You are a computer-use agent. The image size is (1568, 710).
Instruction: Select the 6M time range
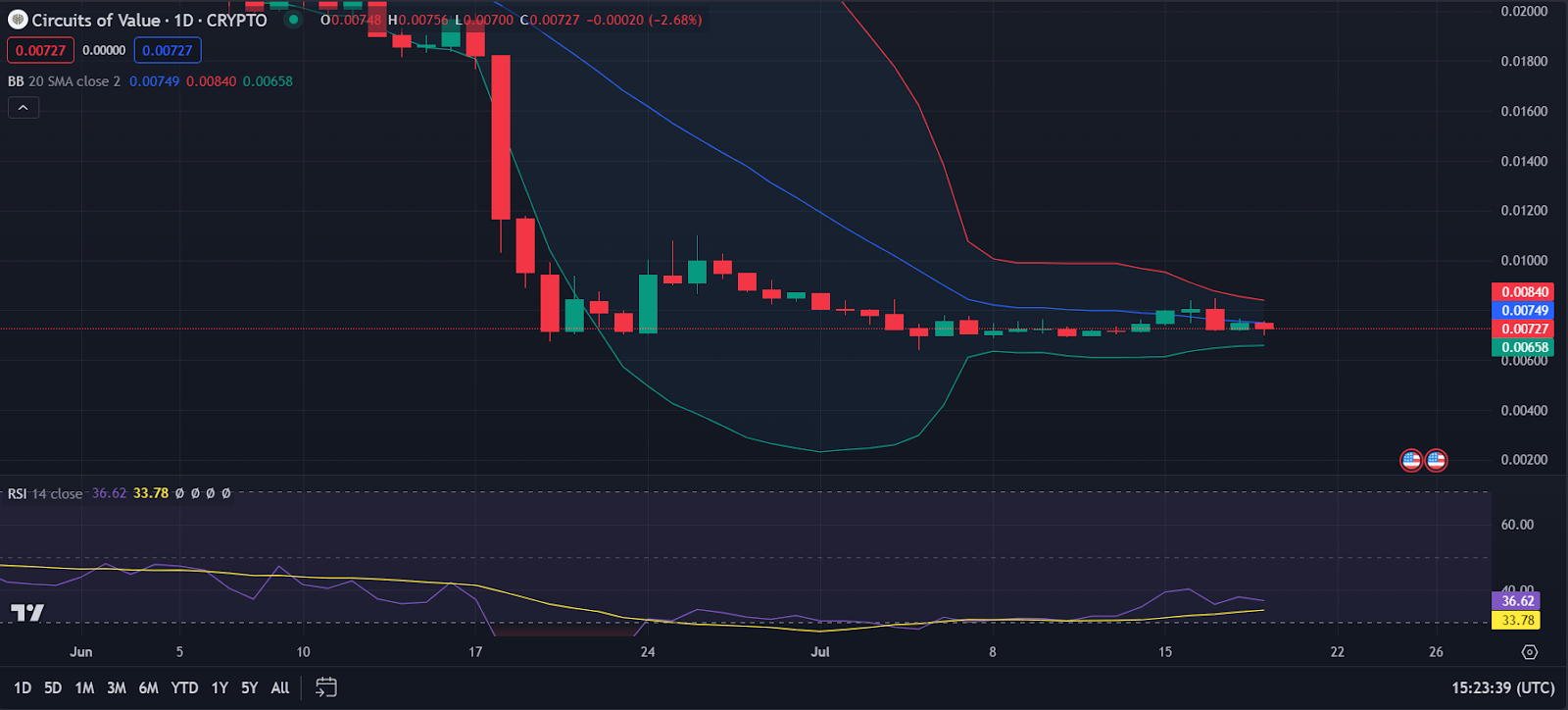pos(149,688)
